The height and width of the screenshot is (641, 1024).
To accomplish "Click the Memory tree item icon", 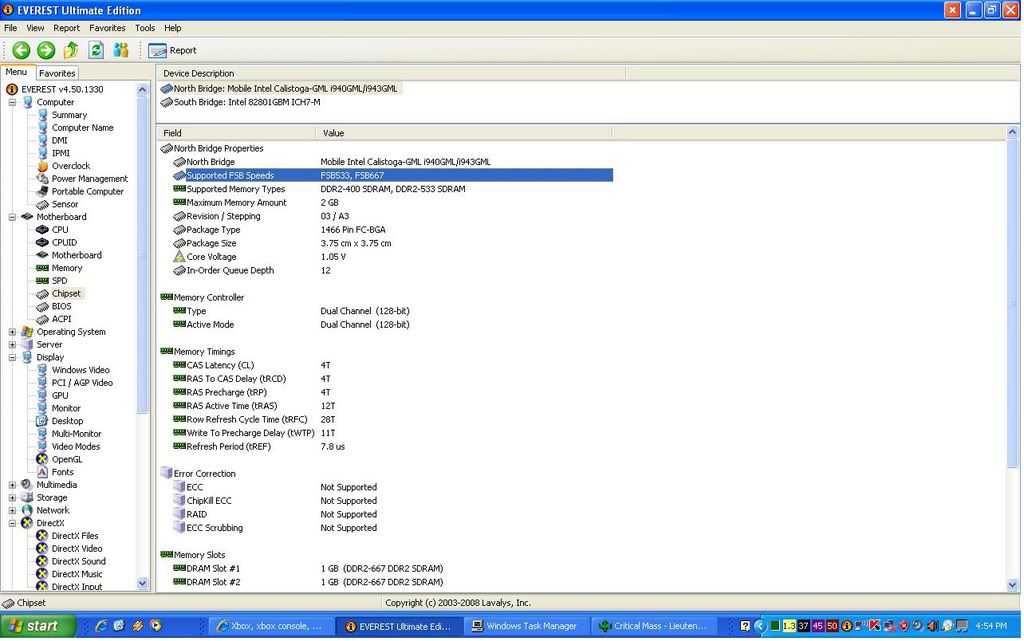I will 42,268.
